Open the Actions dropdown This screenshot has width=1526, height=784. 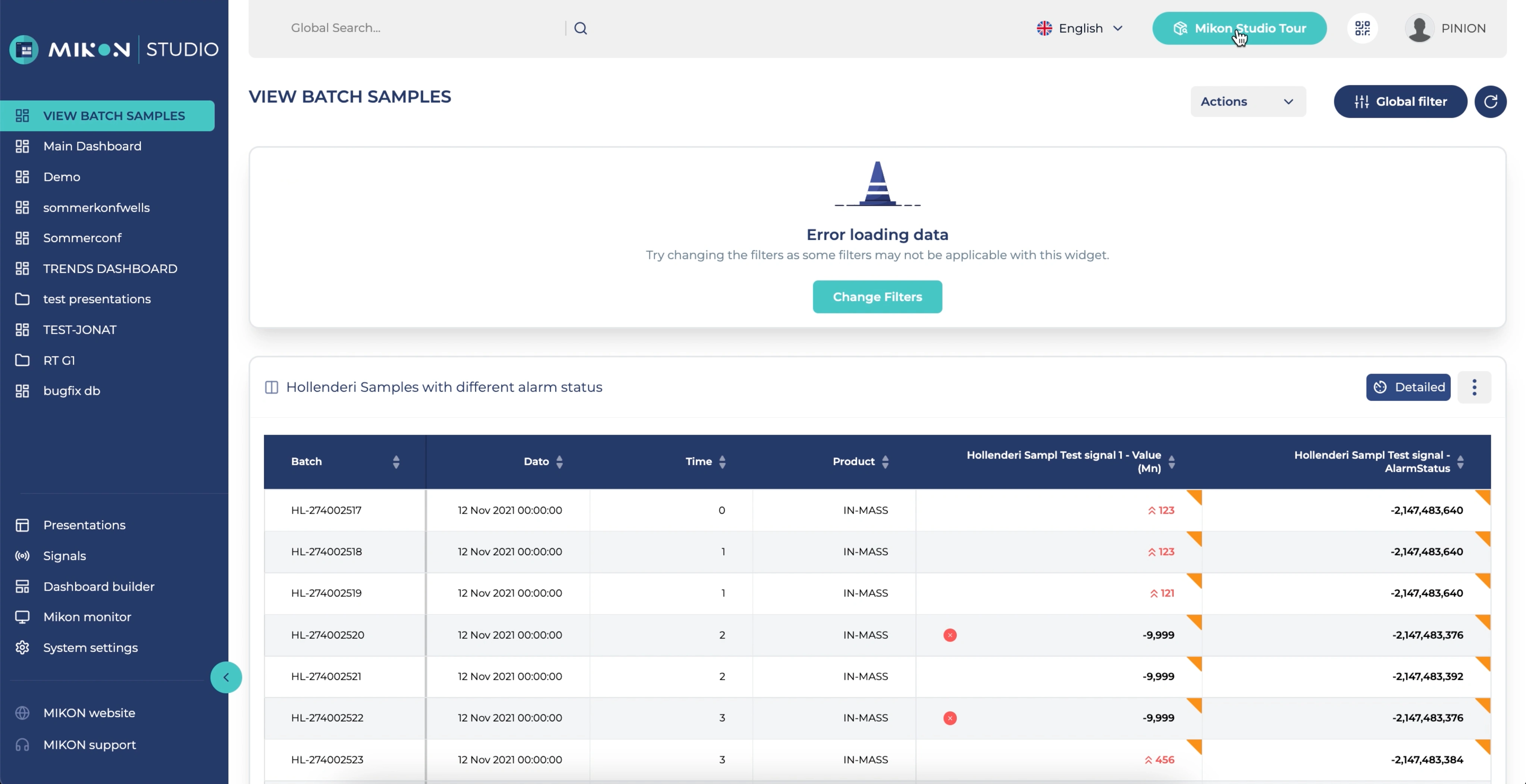[x=1248, y=102]
